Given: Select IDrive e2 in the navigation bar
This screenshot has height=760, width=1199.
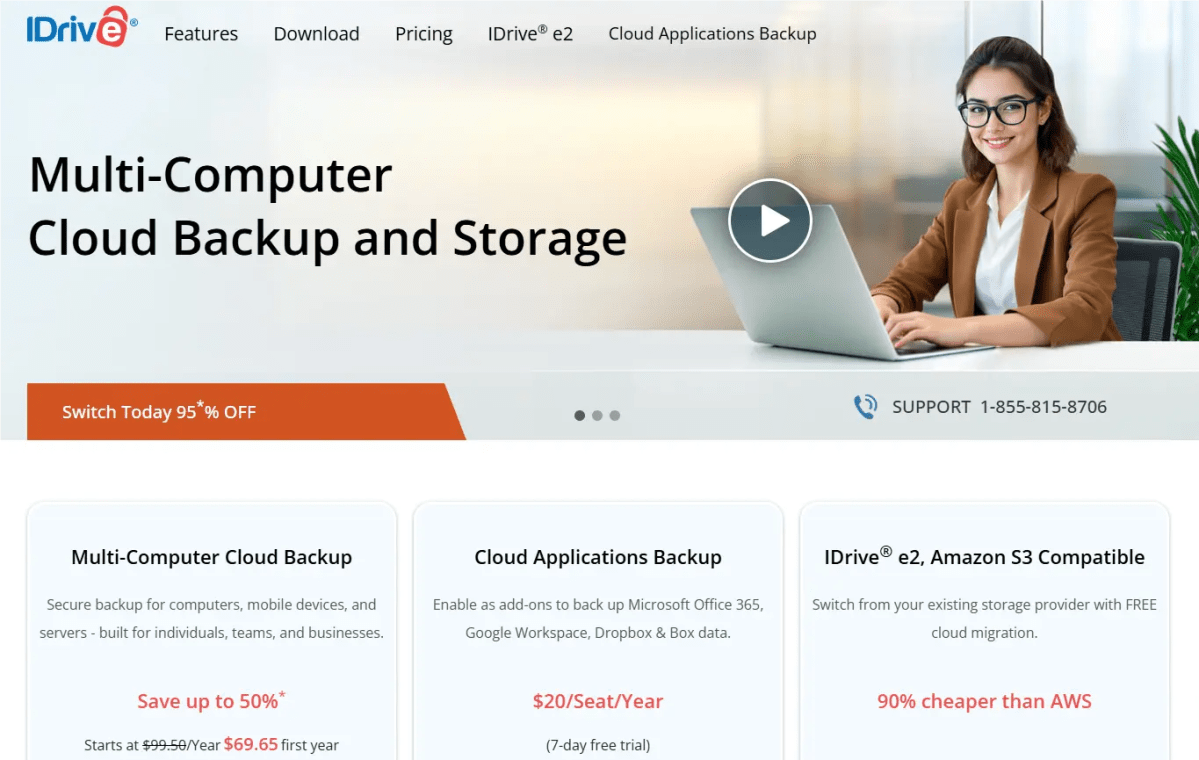Looking at the screenshot, I should (530, 34).
